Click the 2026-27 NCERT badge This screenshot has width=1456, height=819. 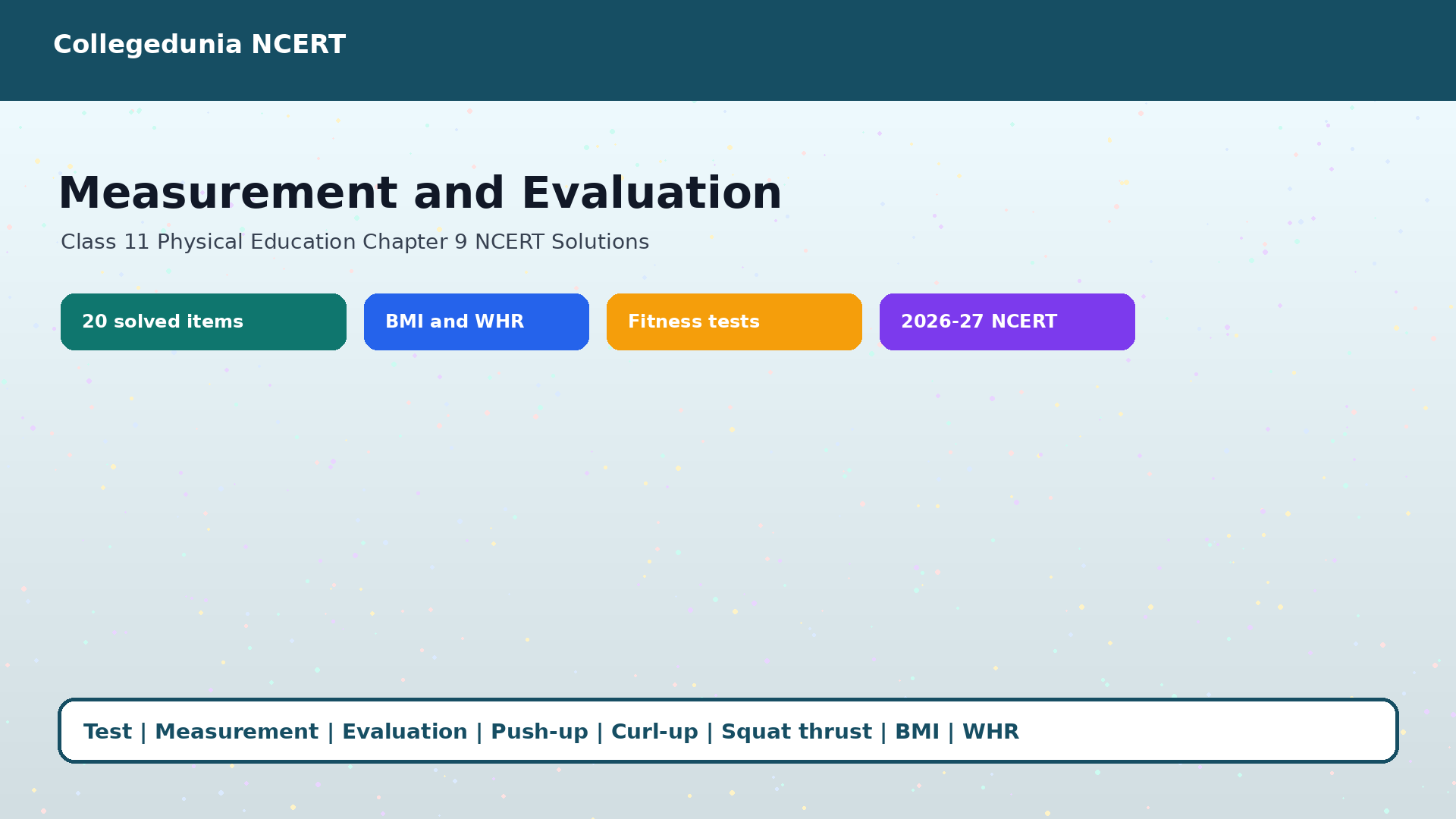pyautogui.click(x=1007, y=322)
